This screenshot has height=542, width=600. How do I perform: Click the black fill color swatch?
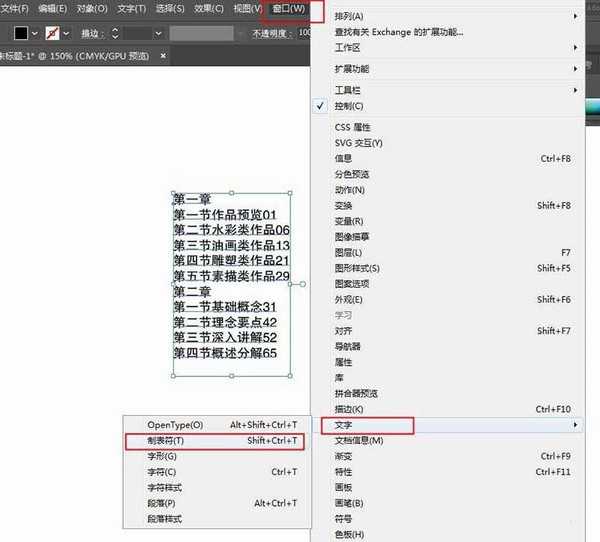21,33
